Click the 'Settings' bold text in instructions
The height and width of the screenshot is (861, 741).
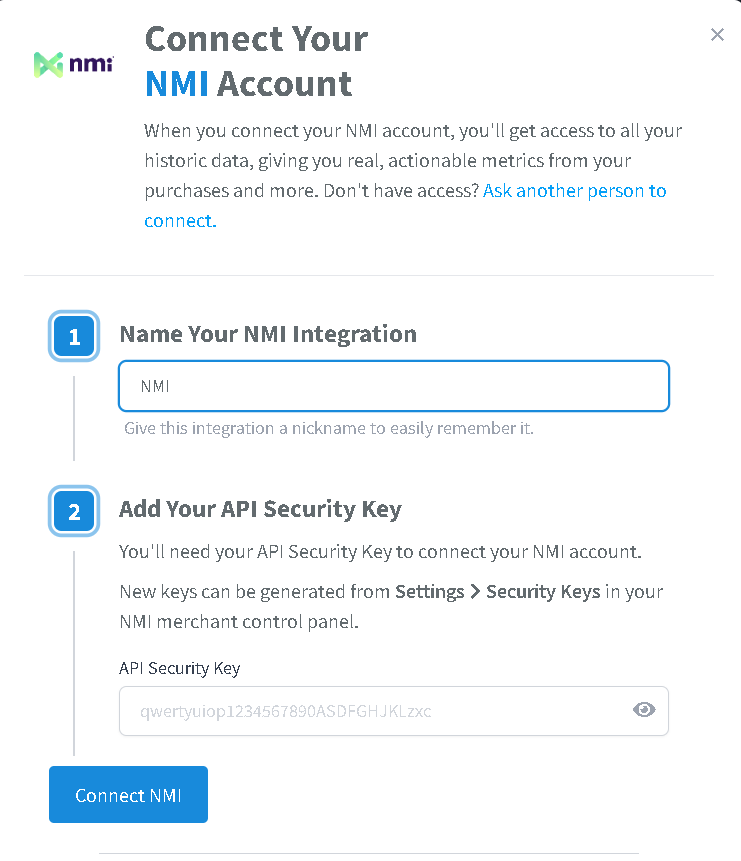click(430, 591)
